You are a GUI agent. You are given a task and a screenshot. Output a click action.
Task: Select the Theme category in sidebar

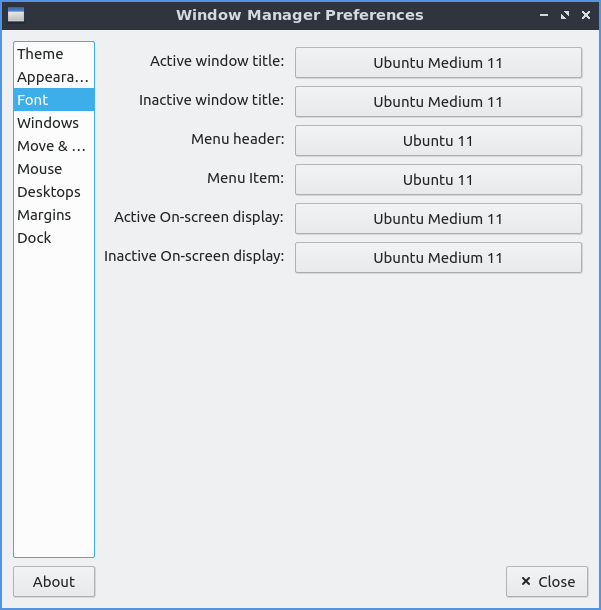(40, 54)
